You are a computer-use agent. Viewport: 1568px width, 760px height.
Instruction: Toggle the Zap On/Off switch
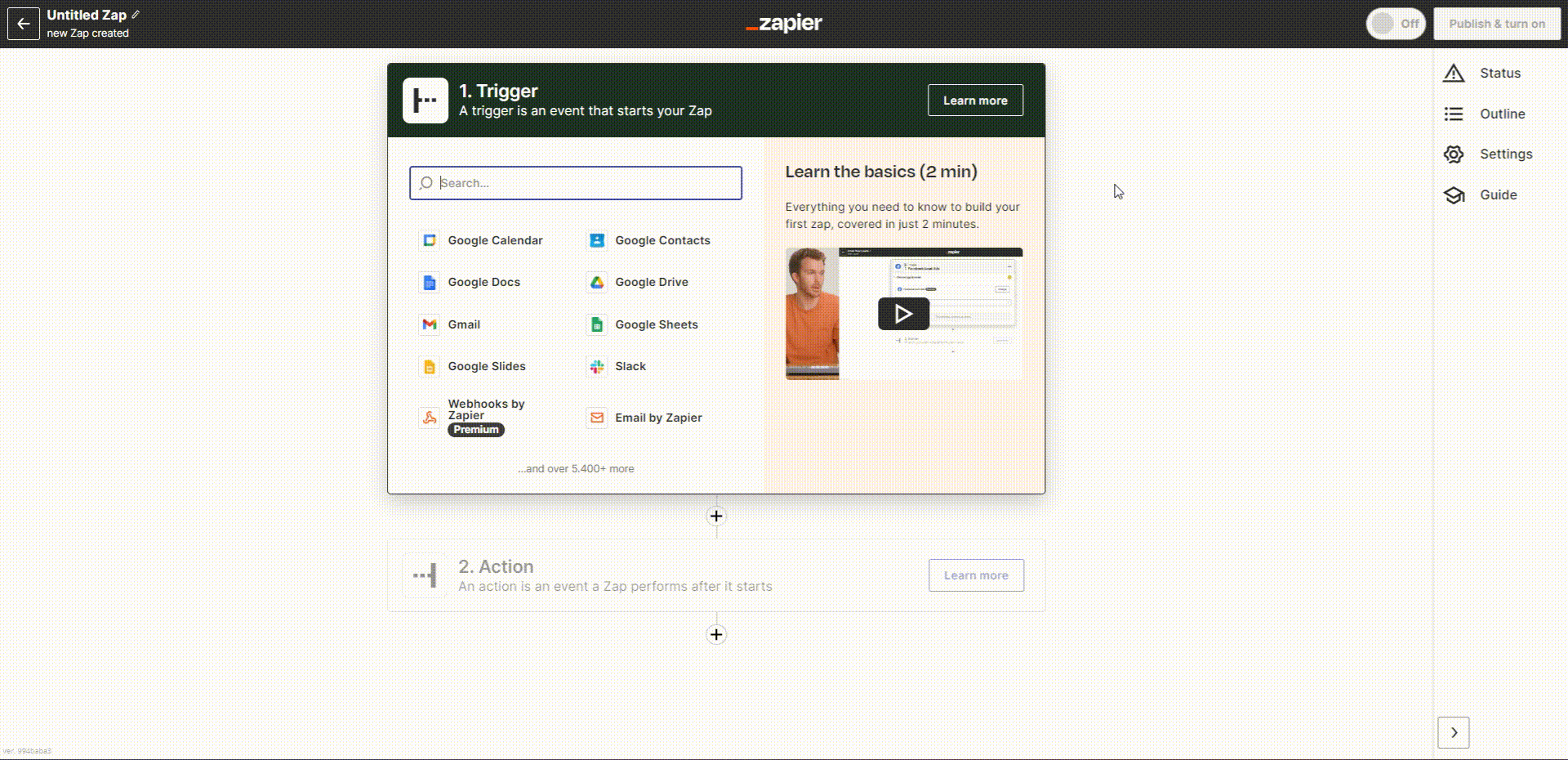tap(1396, 24)
